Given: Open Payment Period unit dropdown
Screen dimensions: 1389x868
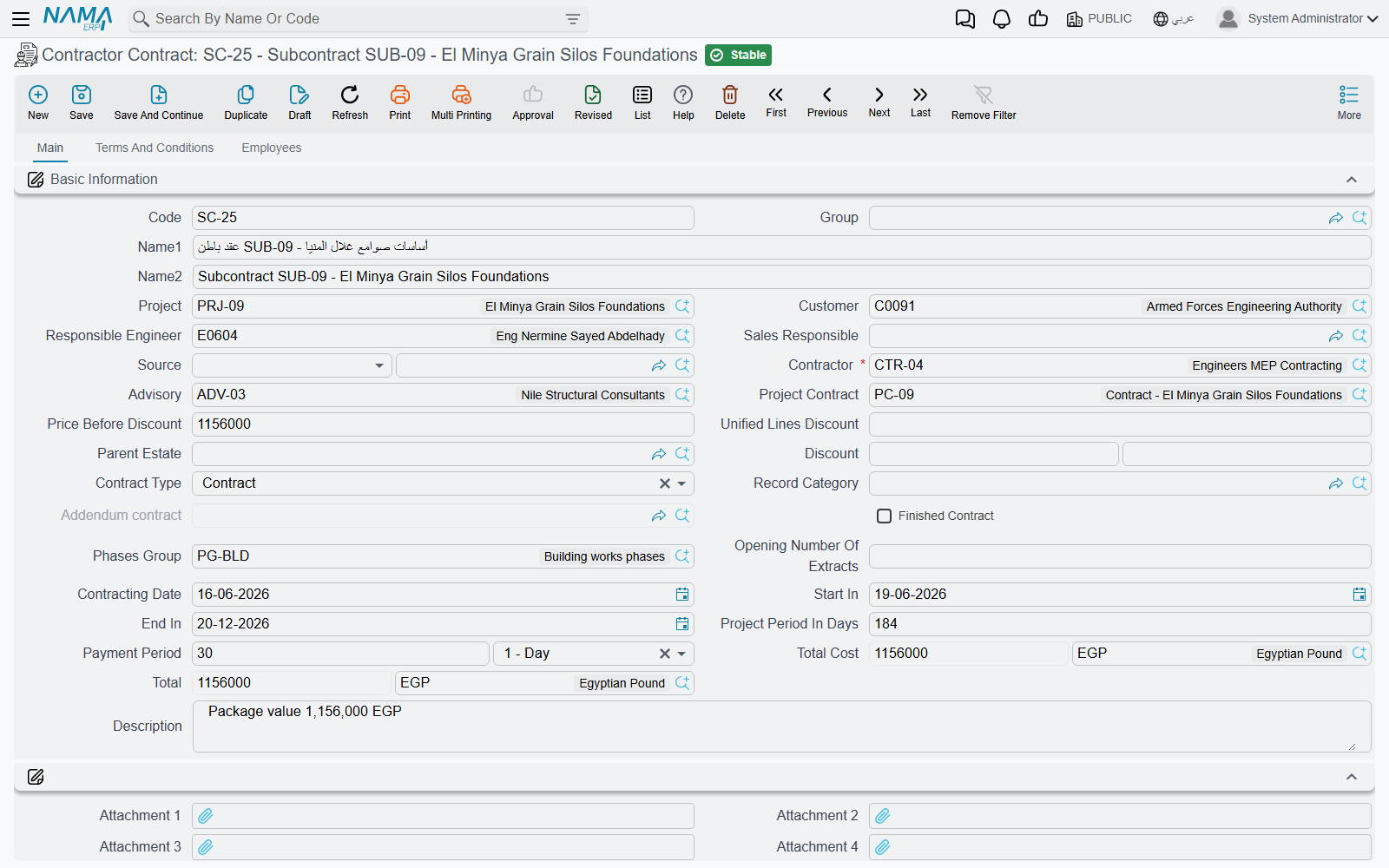Looking at the screenshot, I should click(x=681, y=654).
